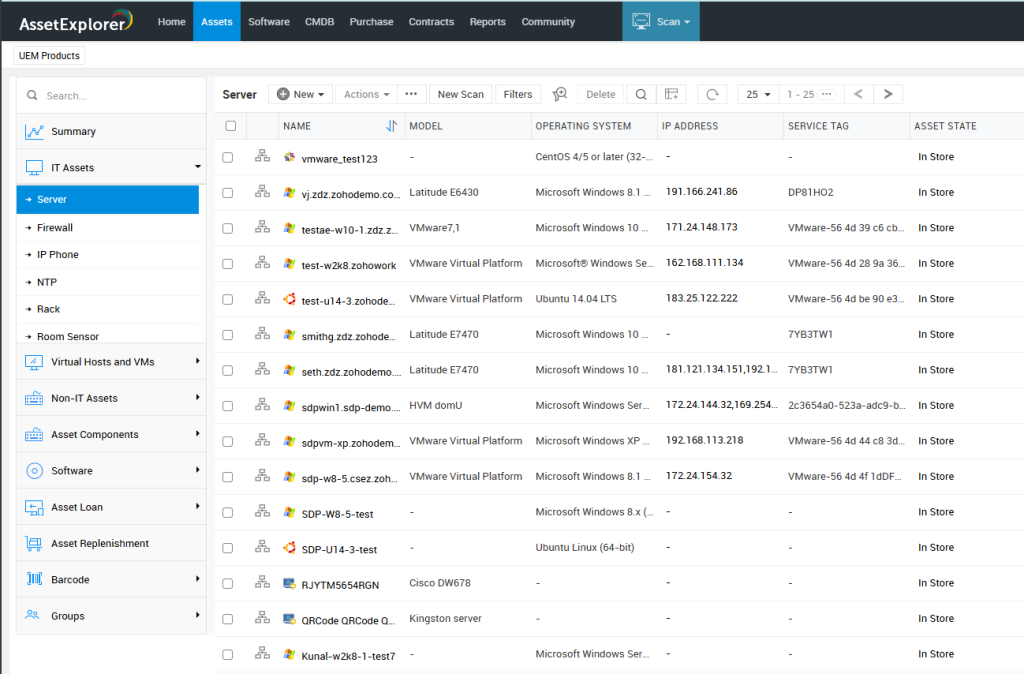
Task: Open the Actions dropdown
Action: (x=366, y=94)
